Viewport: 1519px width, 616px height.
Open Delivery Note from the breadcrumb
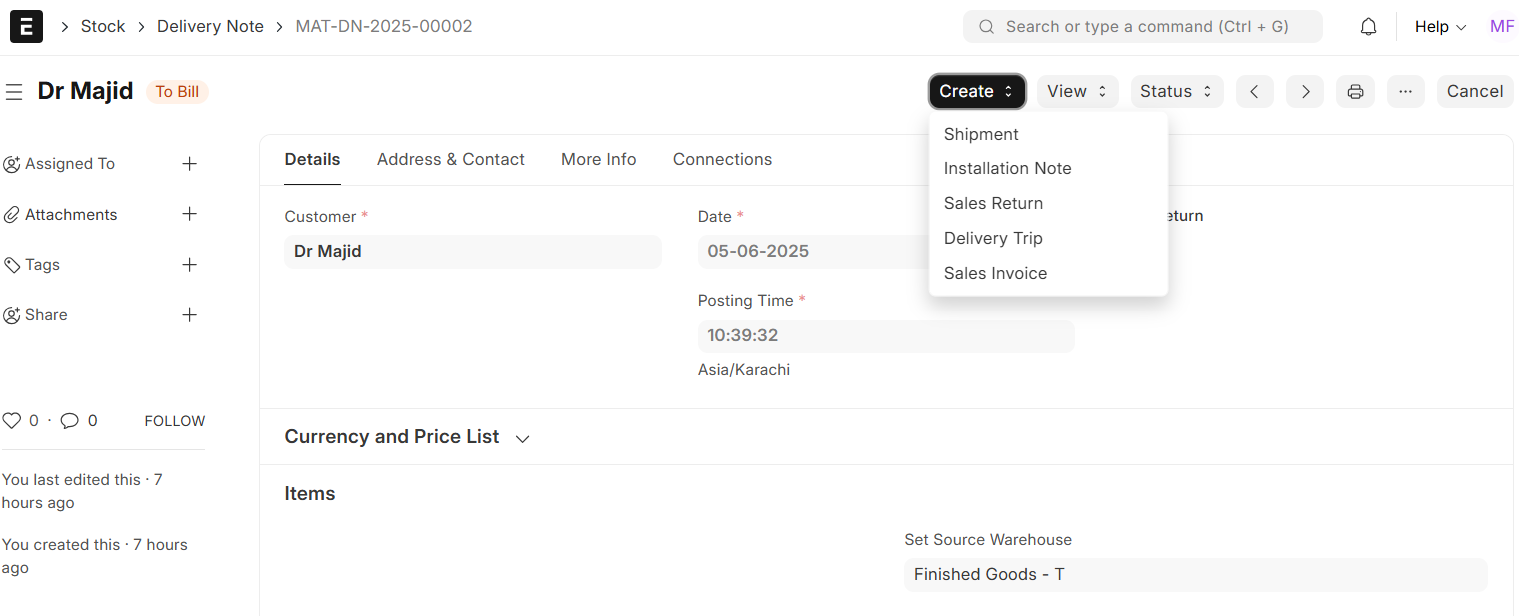(210, 26)
